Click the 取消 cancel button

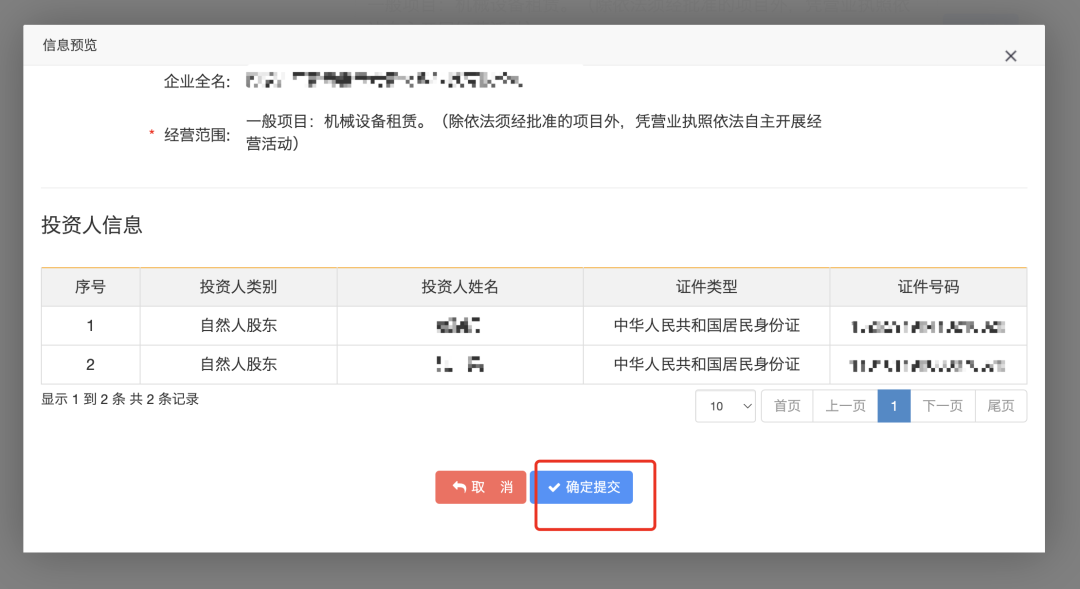[x=480, y=487]
